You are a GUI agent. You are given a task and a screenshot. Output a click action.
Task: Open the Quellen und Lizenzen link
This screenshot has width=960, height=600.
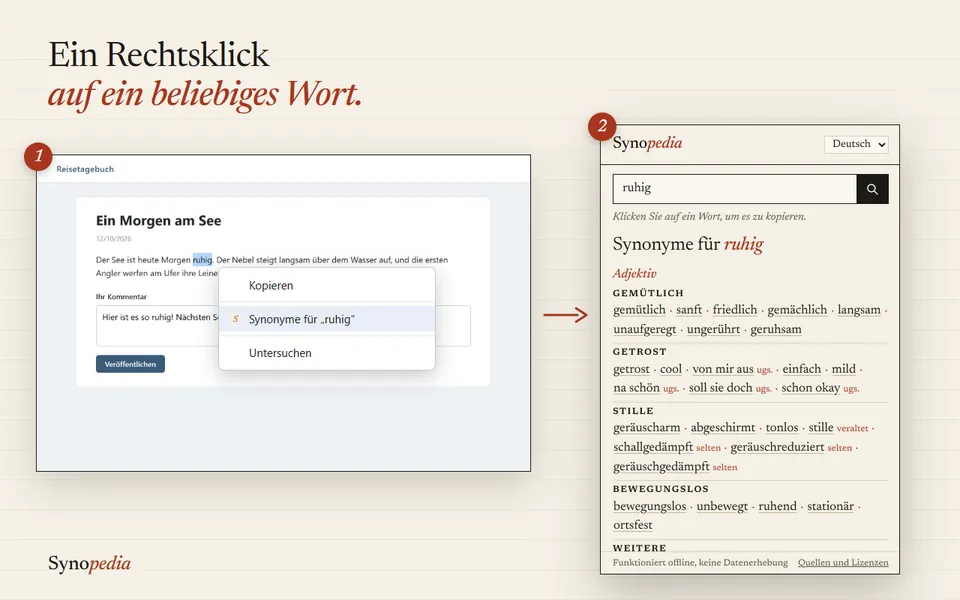(842, 563)
